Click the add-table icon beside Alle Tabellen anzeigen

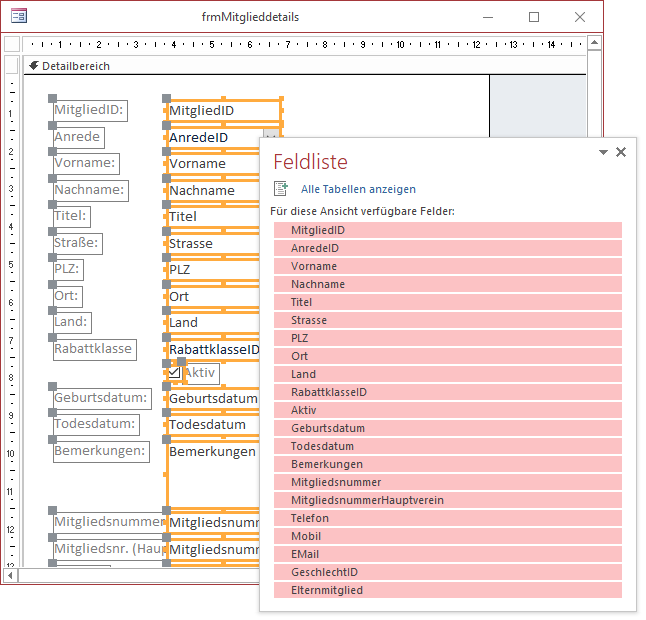pos(281,189)
